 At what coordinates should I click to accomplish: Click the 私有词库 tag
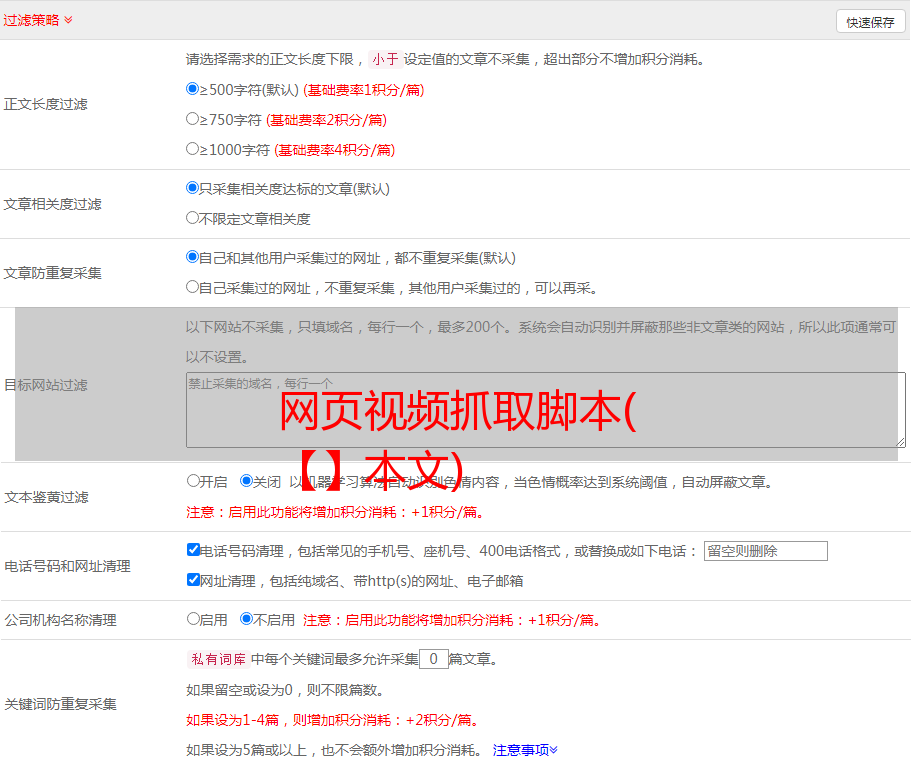coord(216,659)
